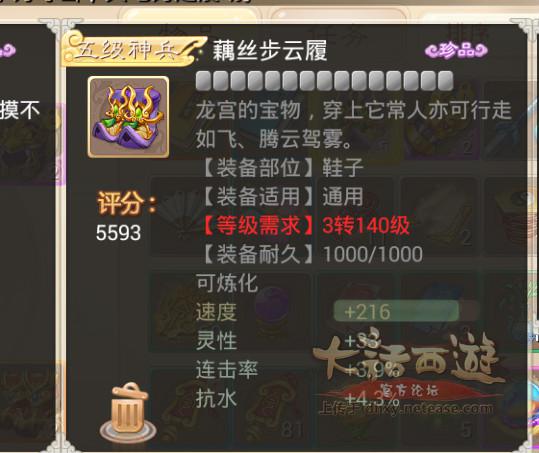Tap the score value 5593
The image size is (539, 453).
[x=118, y=233]
